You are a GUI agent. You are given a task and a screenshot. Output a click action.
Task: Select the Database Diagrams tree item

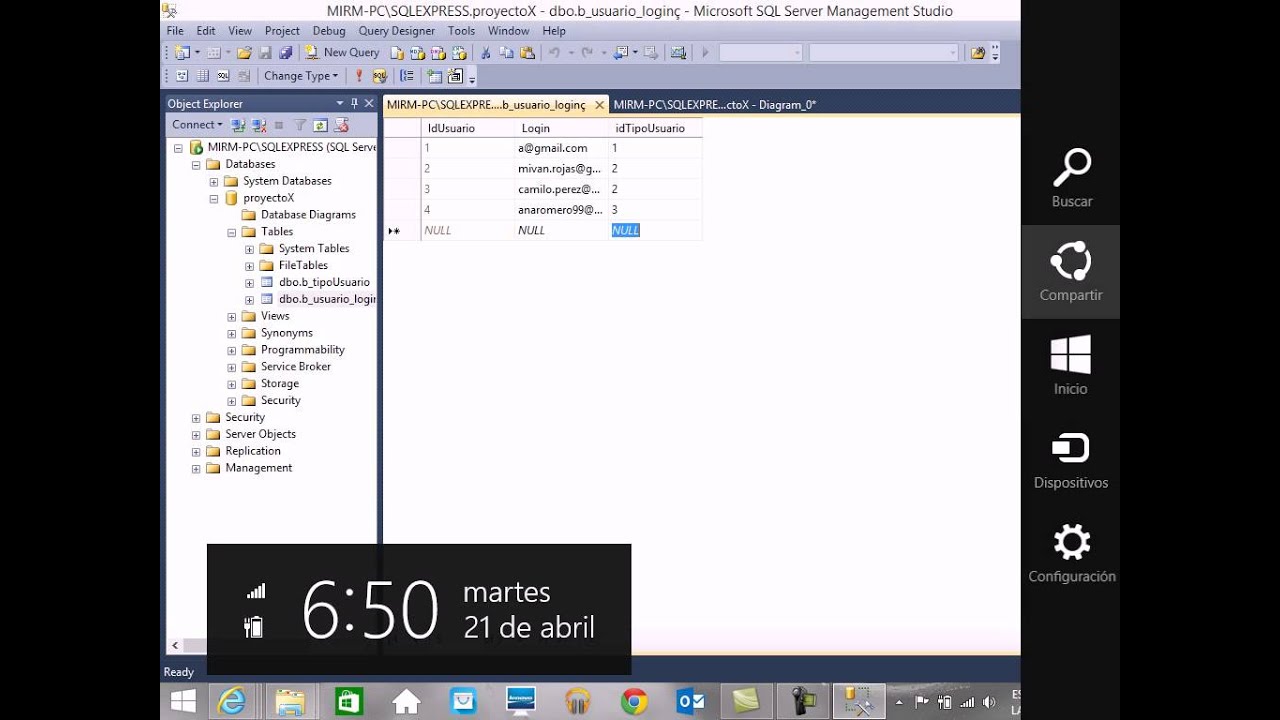pos(308,215)
